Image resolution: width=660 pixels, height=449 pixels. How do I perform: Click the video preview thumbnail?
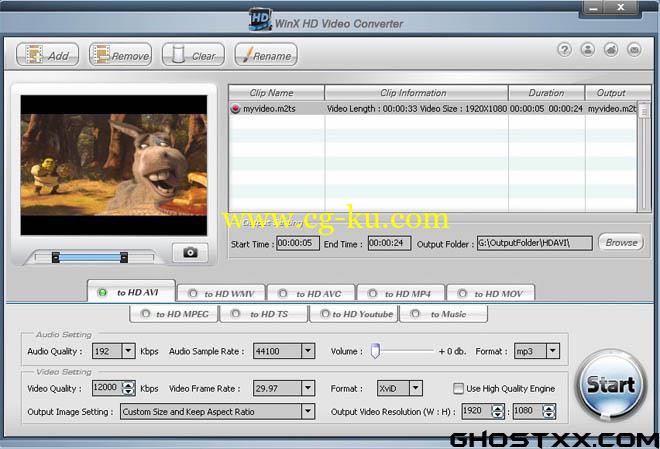114,165
